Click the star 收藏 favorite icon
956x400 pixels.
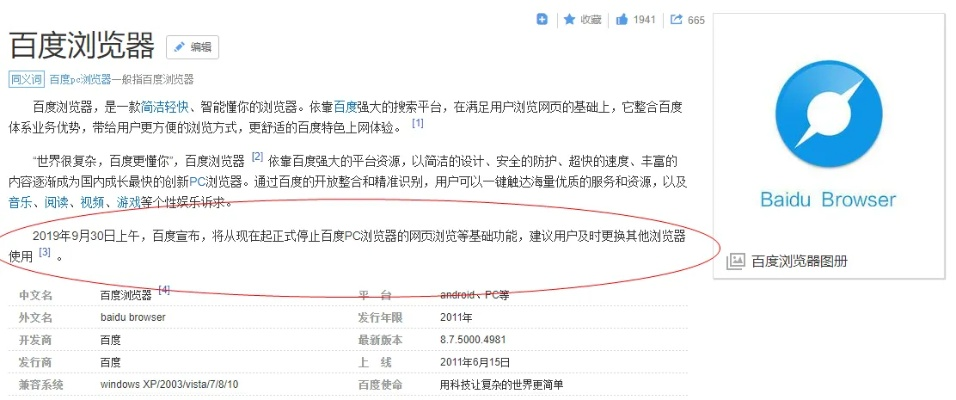569,19
